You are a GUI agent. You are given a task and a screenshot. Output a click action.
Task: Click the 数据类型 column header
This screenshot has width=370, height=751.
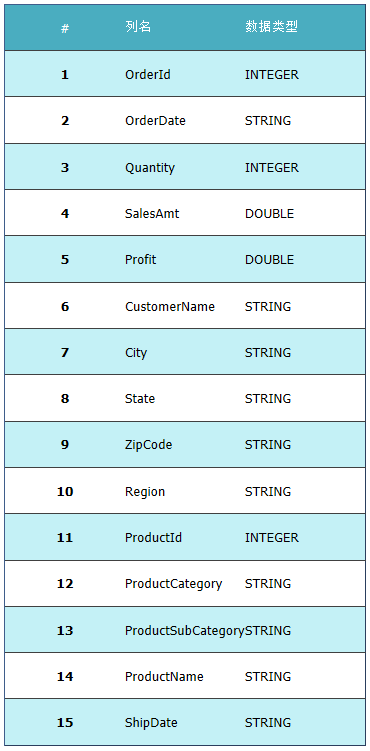click(271, 27)
